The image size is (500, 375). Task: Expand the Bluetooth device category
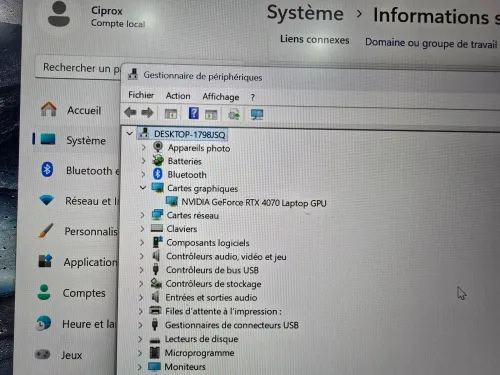click(143, 174)
